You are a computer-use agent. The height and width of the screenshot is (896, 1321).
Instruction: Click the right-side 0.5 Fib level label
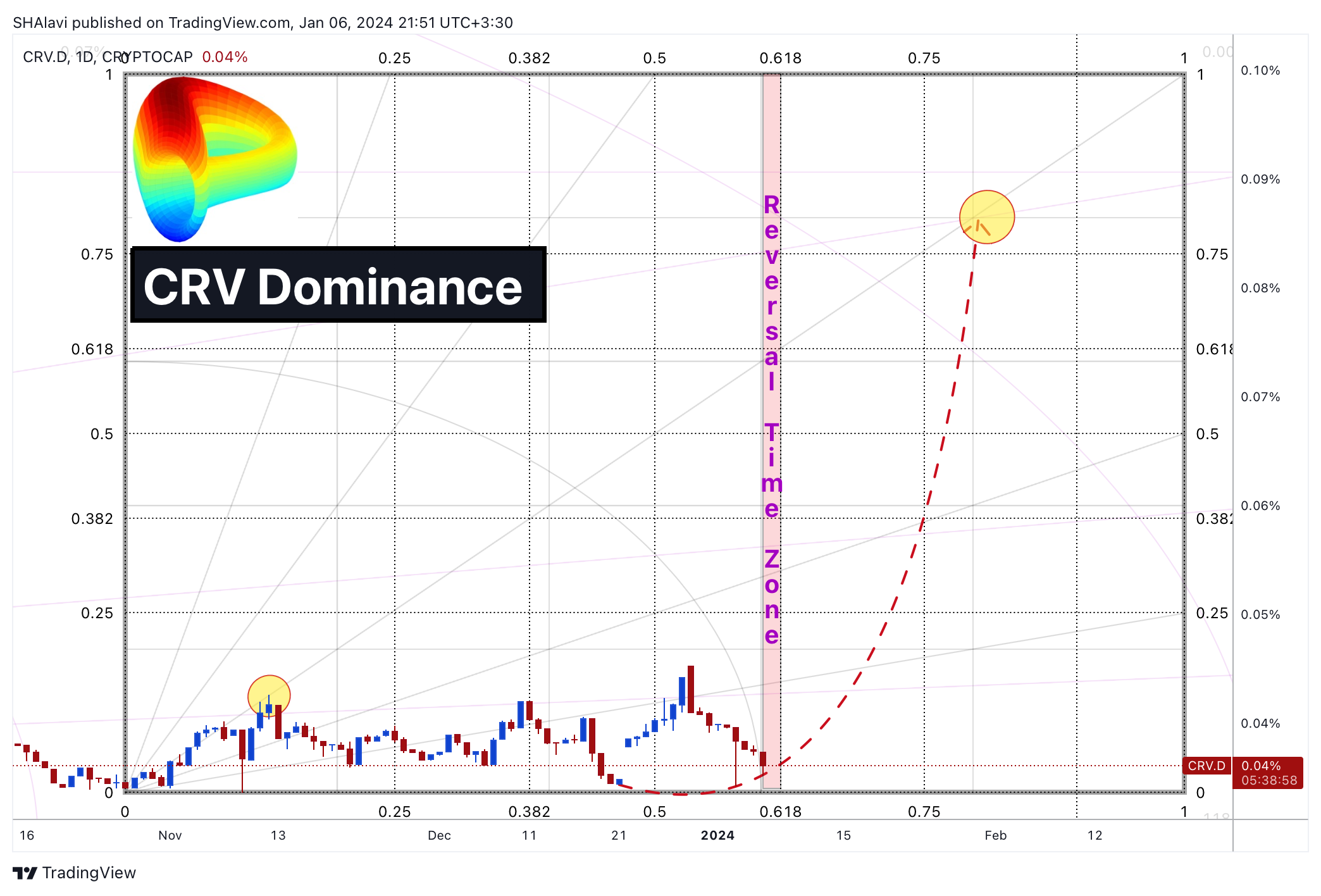[x=1207, y=434]
